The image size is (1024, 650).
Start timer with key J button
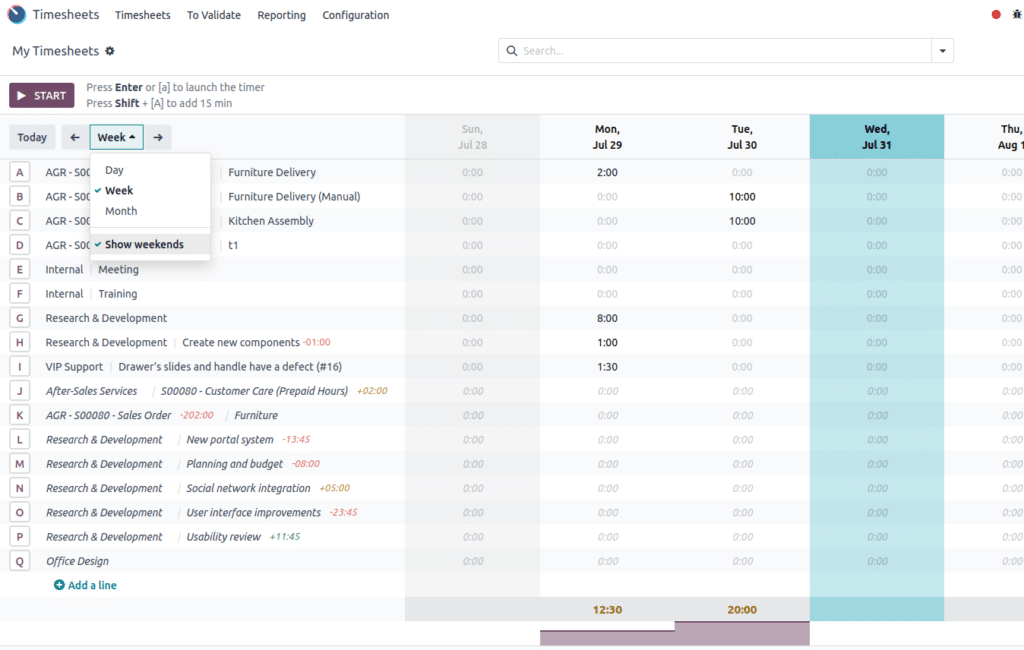point(20,391)
